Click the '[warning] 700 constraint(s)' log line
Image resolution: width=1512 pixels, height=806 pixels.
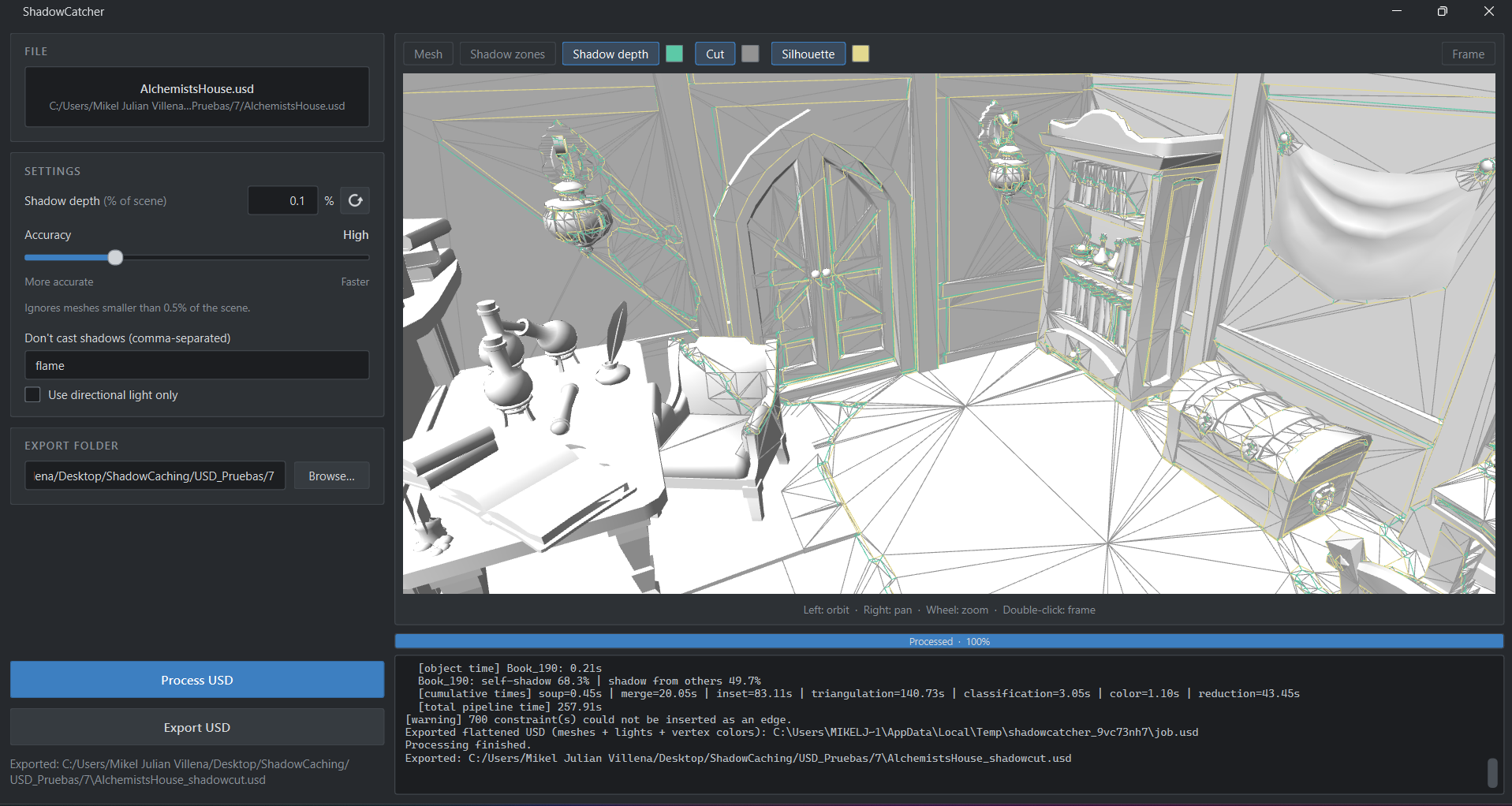pos(598,719)
